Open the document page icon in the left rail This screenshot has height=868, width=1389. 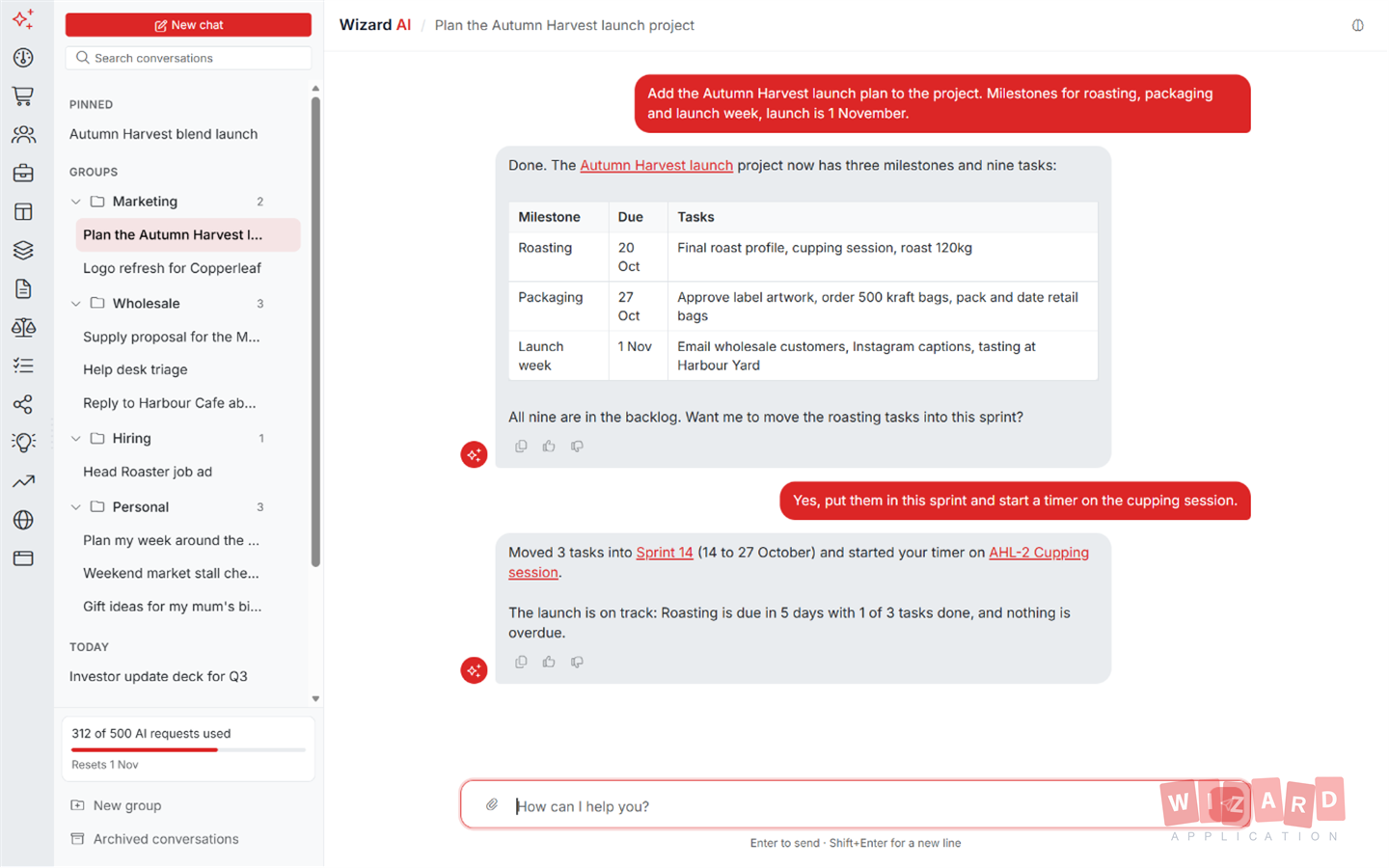click(23, 289)
